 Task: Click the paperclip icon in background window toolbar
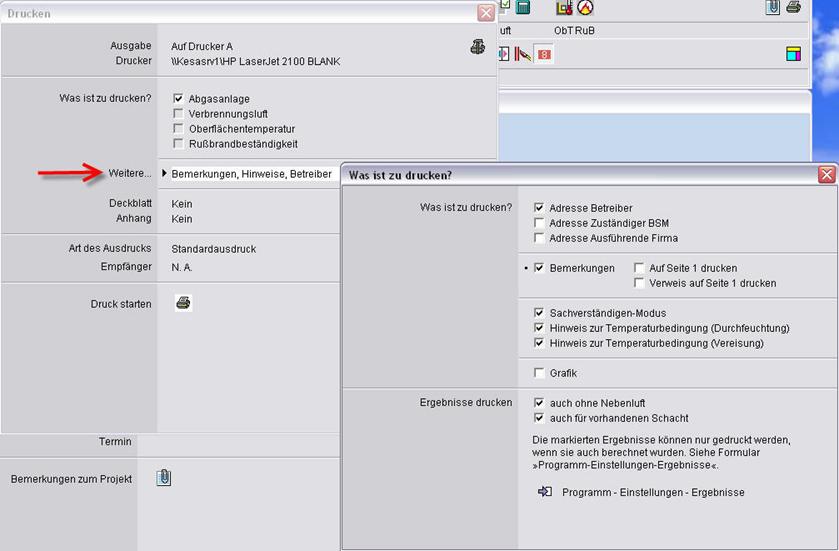click(772, 7)
